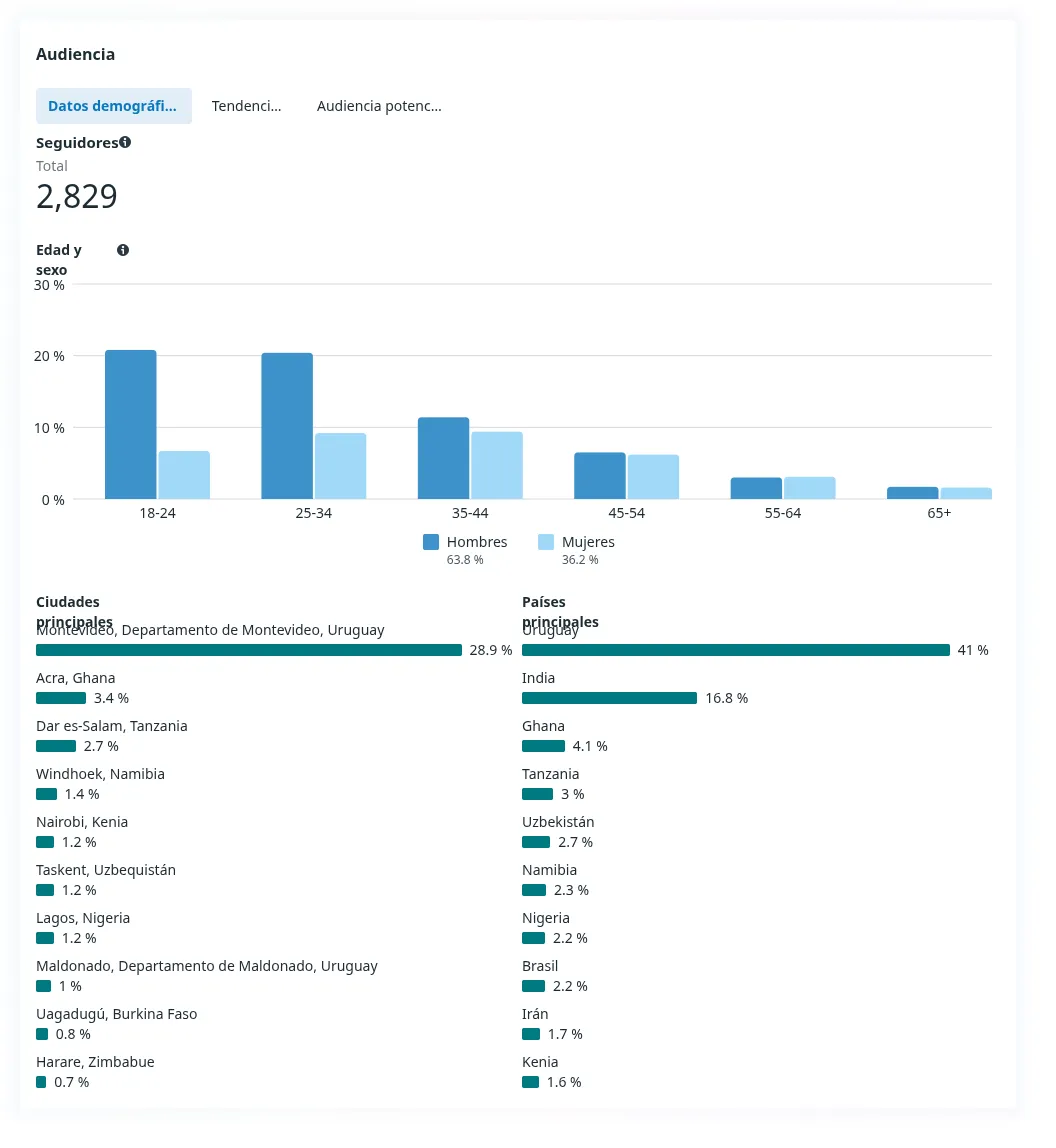Viewport: 1056px width, 1148px height.
Task: Select the Hombres bar for ages 65+
Action: point(913,493)
